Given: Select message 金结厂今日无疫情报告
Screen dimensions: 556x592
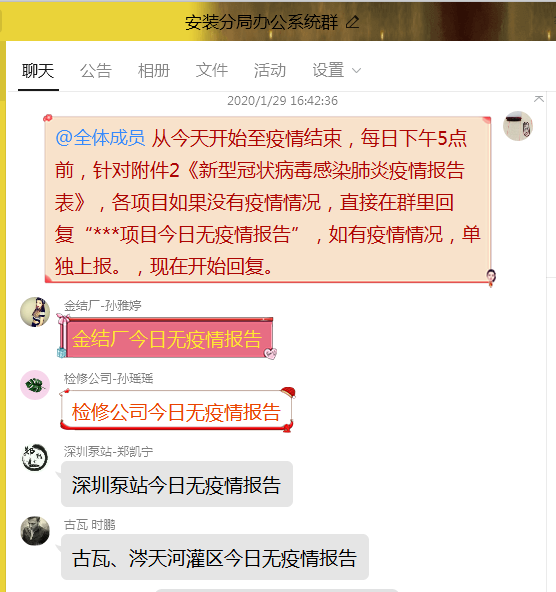Looking at the screenshot, I should [x=167, y=338].
